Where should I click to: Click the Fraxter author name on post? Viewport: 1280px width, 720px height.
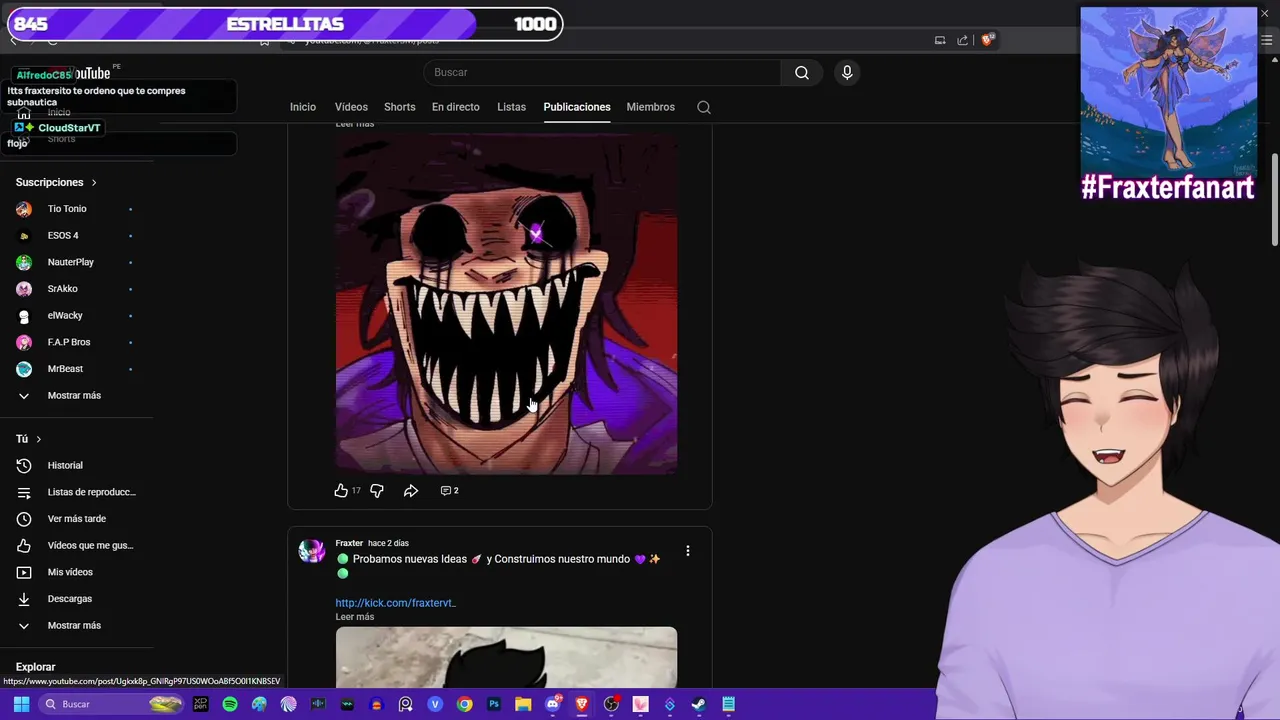pyautogui.click(x=349, y=543)
